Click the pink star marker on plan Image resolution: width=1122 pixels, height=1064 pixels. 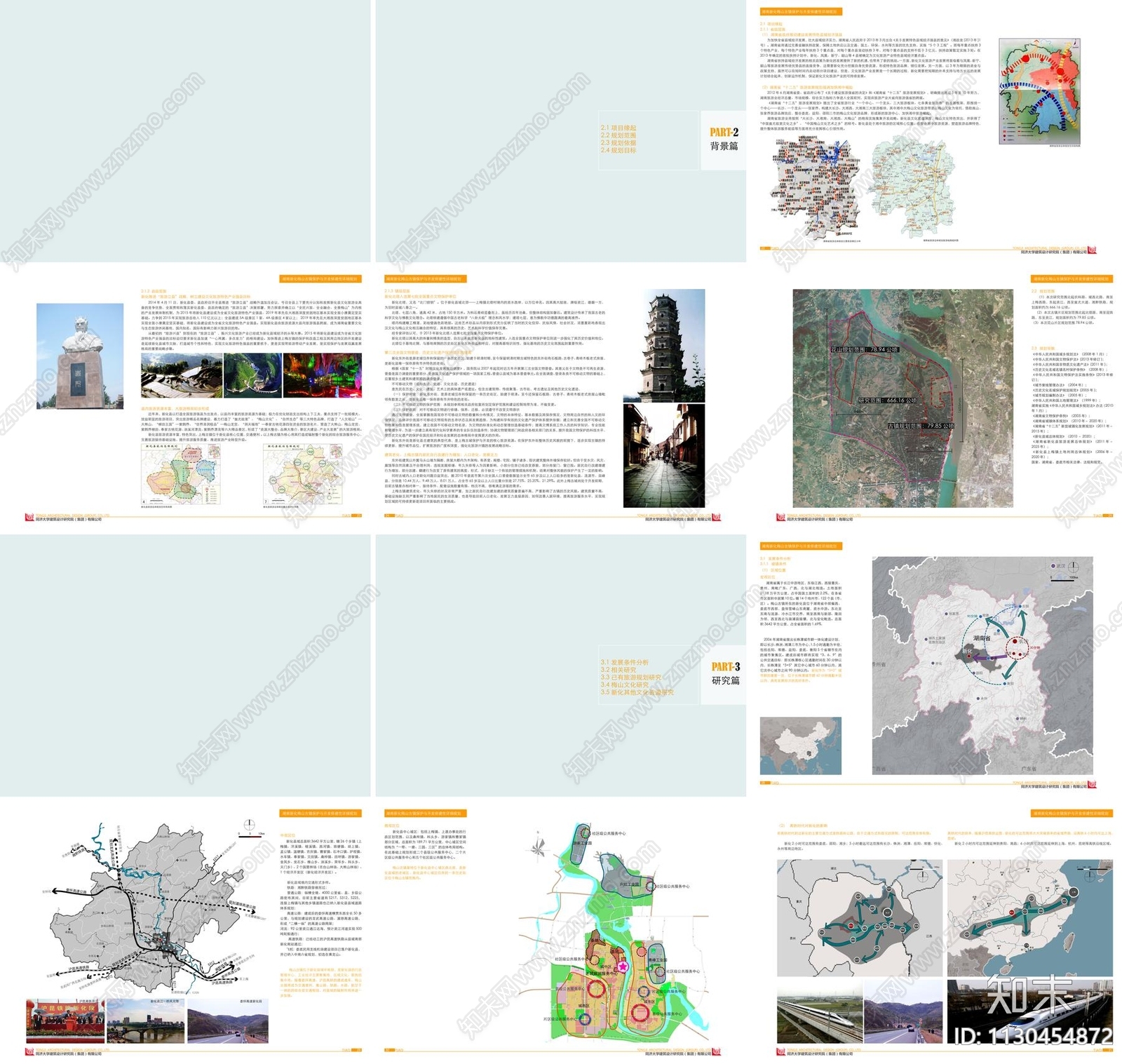coord(622,967)
